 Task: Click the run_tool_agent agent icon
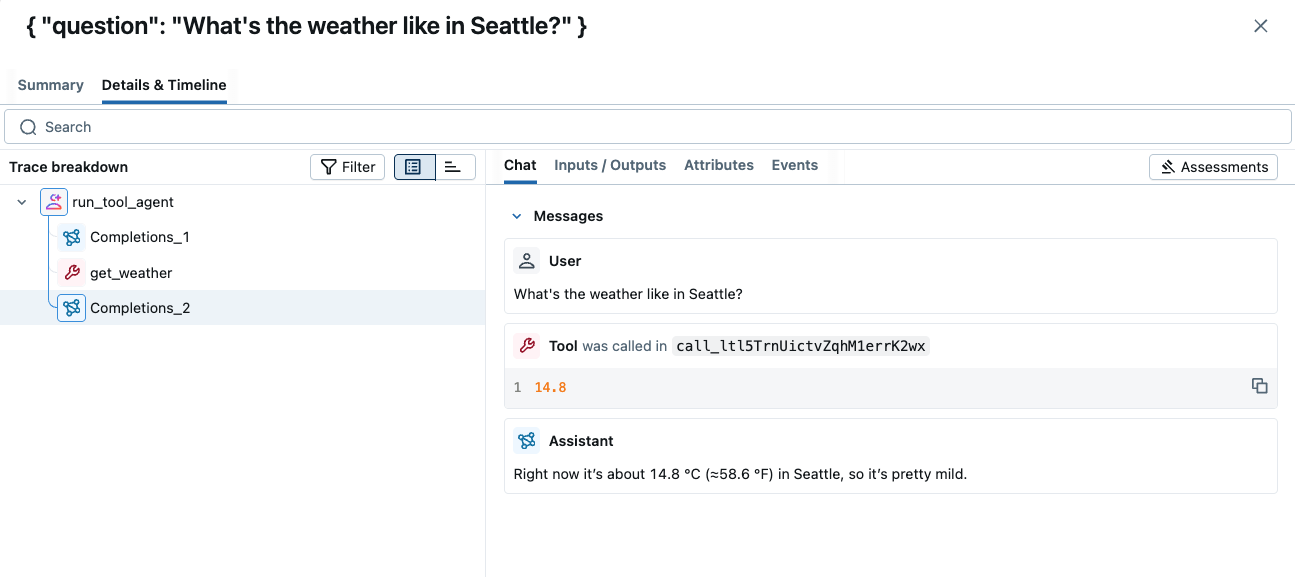click(x=54, y=202)
